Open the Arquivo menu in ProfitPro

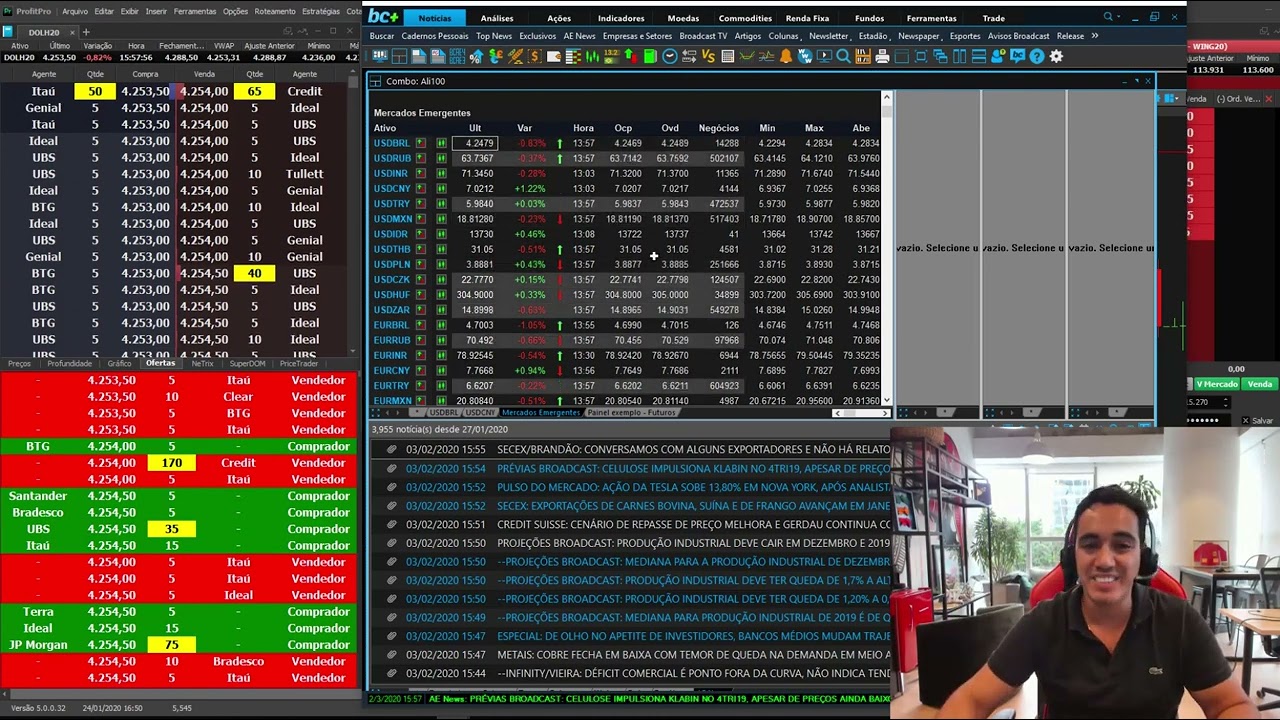click(x=75, y=11)
